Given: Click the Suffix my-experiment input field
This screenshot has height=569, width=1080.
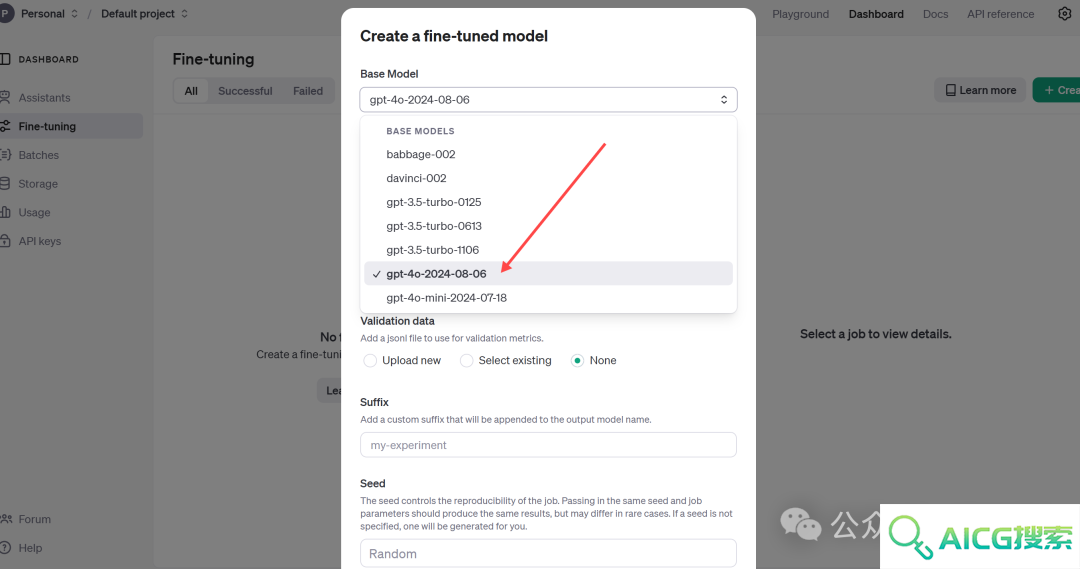Looking at the screenshot, I should coord(548,445).
